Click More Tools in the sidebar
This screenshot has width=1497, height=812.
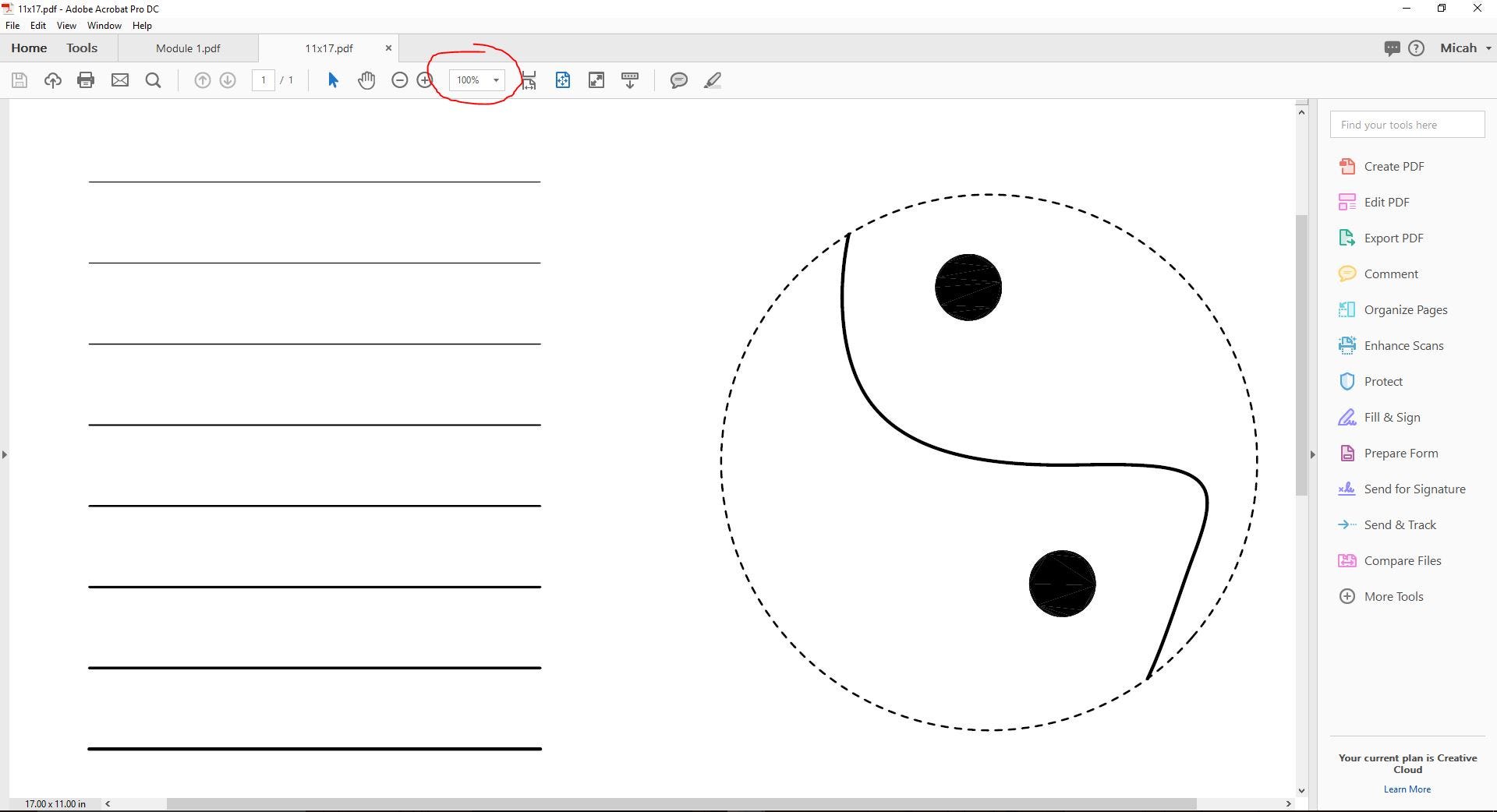coord(1381,597)
